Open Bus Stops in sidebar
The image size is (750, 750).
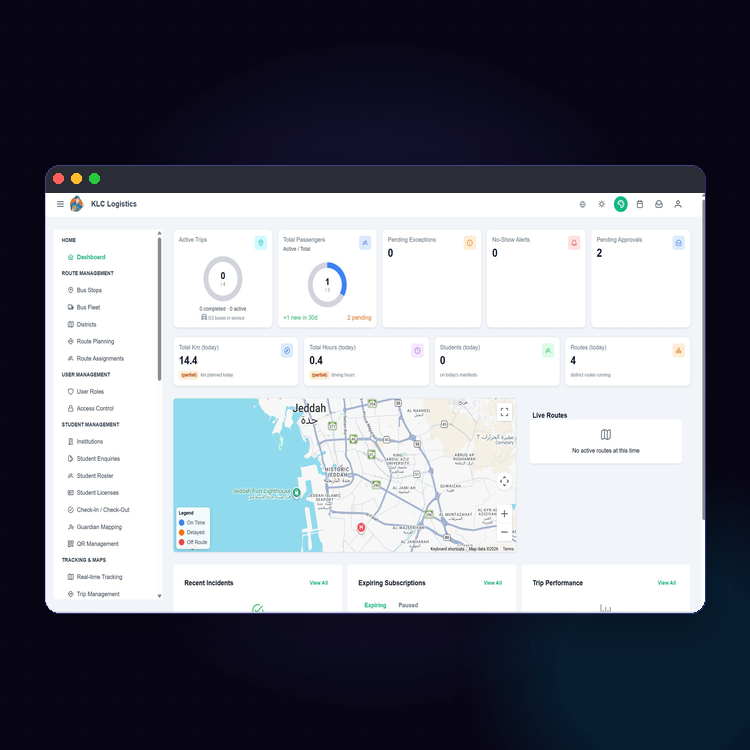89,290
